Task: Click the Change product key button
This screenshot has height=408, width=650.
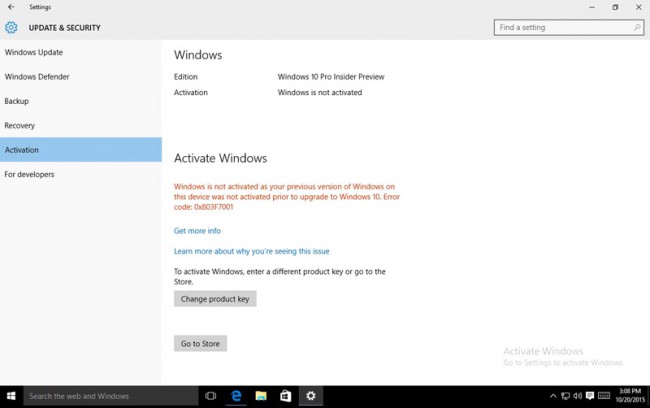Action: [215, 299]
